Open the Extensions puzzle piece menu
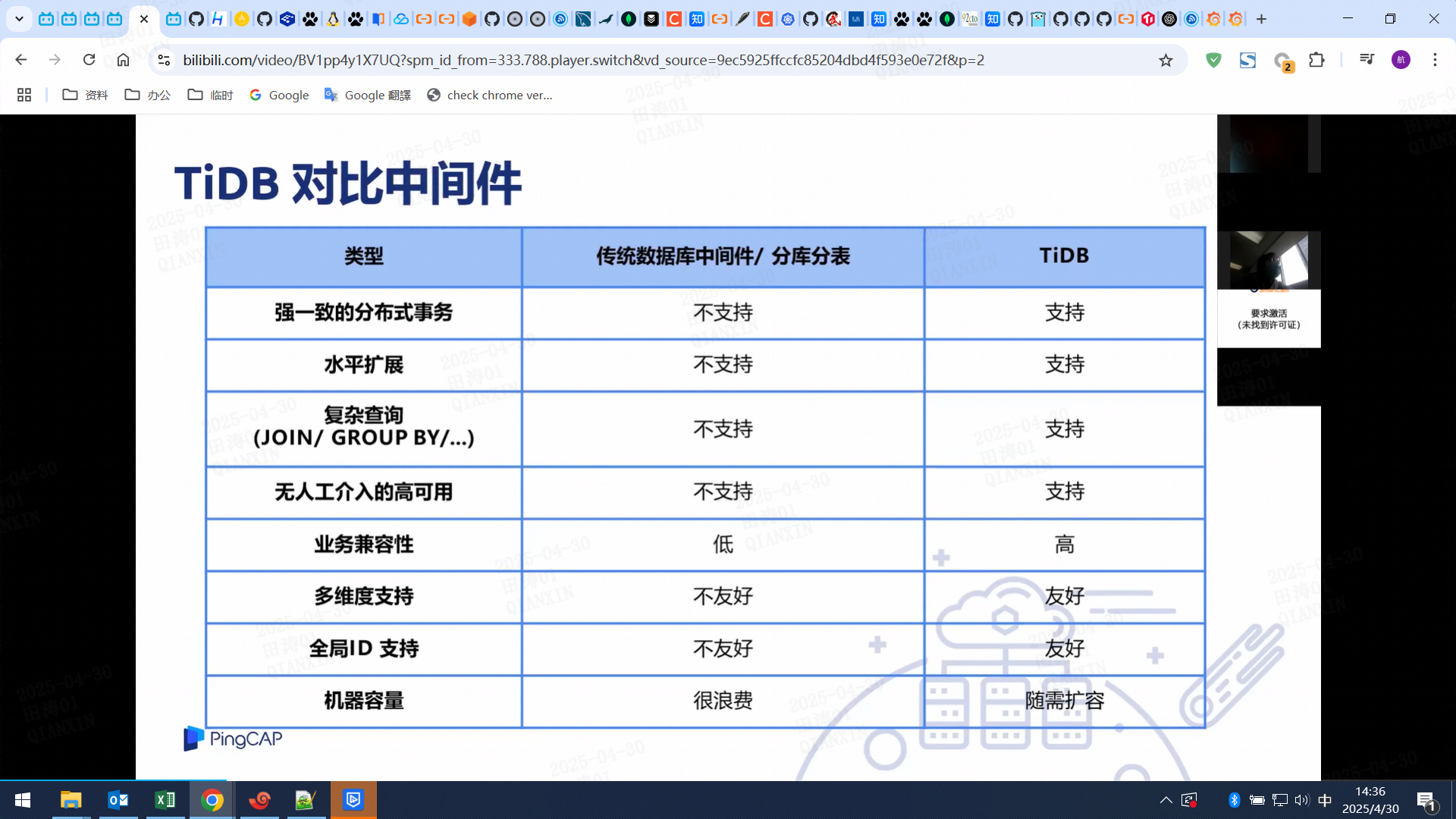 1317,60
